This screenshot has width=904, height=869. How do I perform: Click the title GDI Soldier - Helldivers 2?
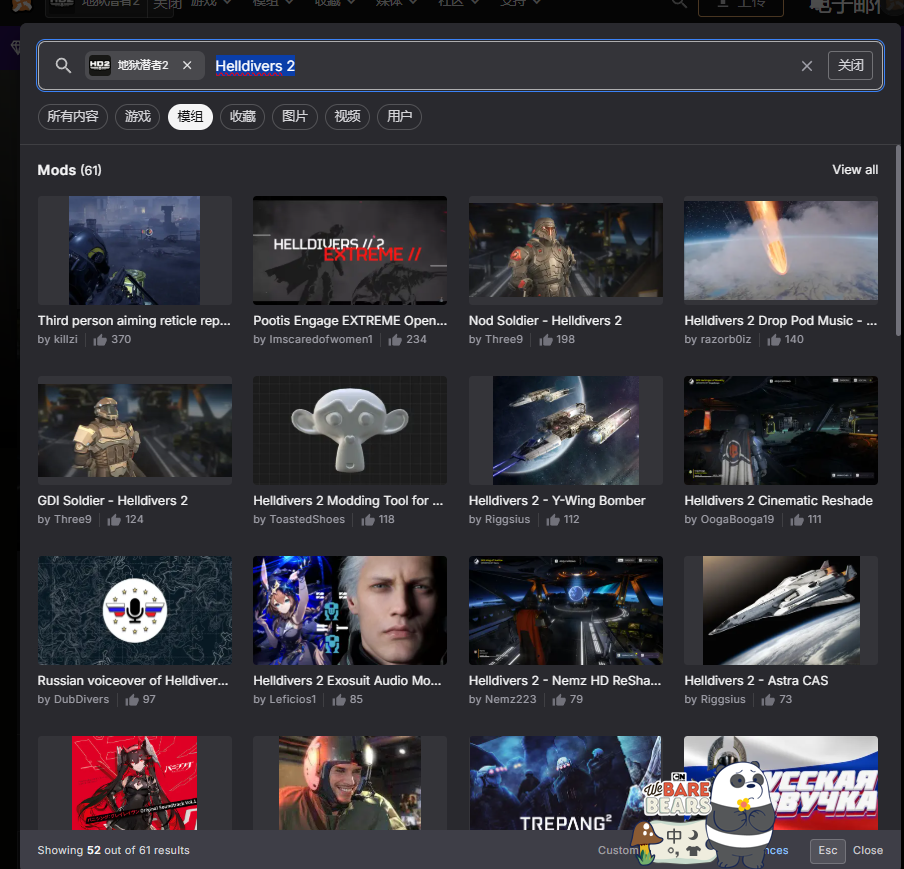(x=112, y=501)
